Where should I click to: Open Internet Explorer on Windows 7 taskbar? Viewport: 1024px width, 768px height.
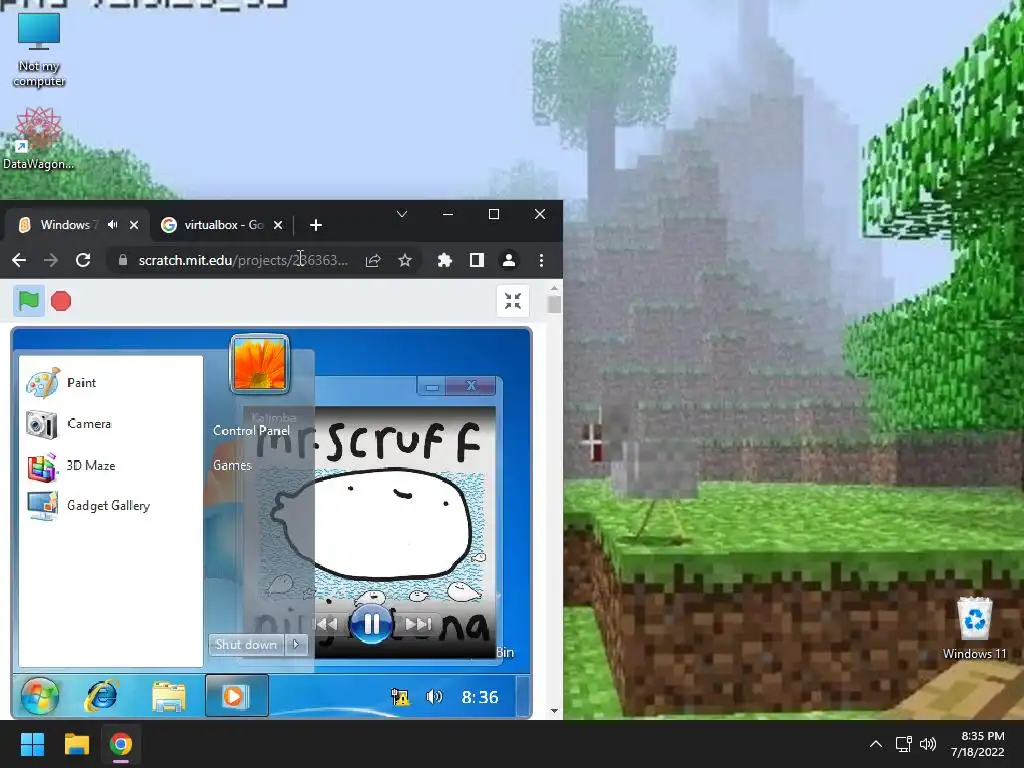[x=101, y=696]
